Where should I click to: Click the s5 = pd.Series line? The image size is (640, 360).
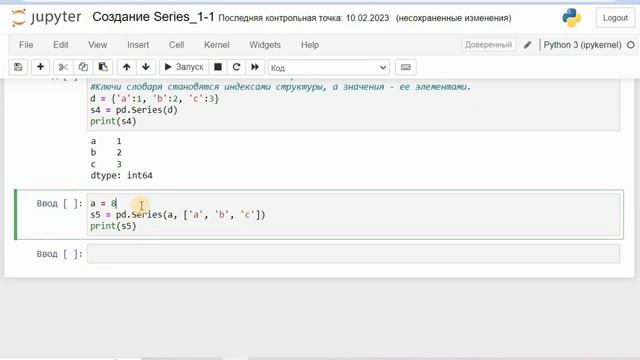(x=178, y=215)
